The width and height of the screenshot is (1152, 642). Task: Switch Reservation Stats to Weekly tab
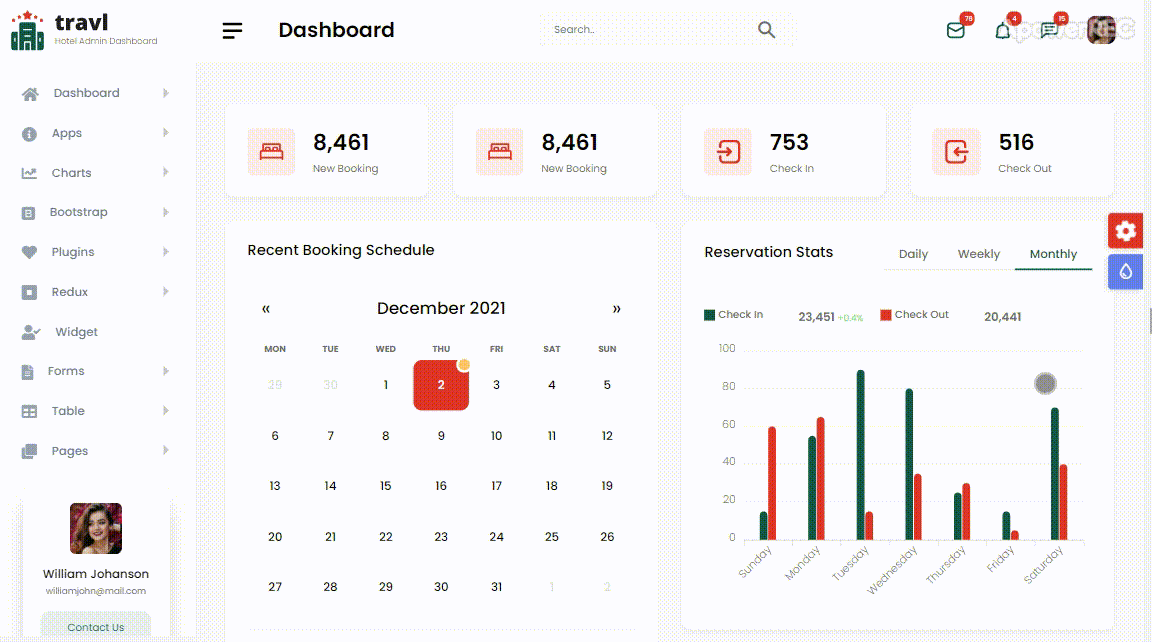(x=978, y=254)
